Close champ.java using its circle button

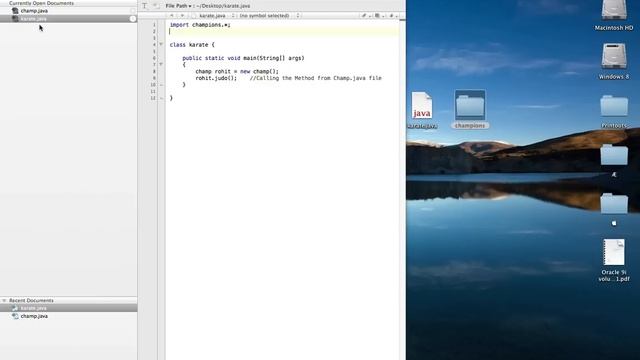(133, 11)
